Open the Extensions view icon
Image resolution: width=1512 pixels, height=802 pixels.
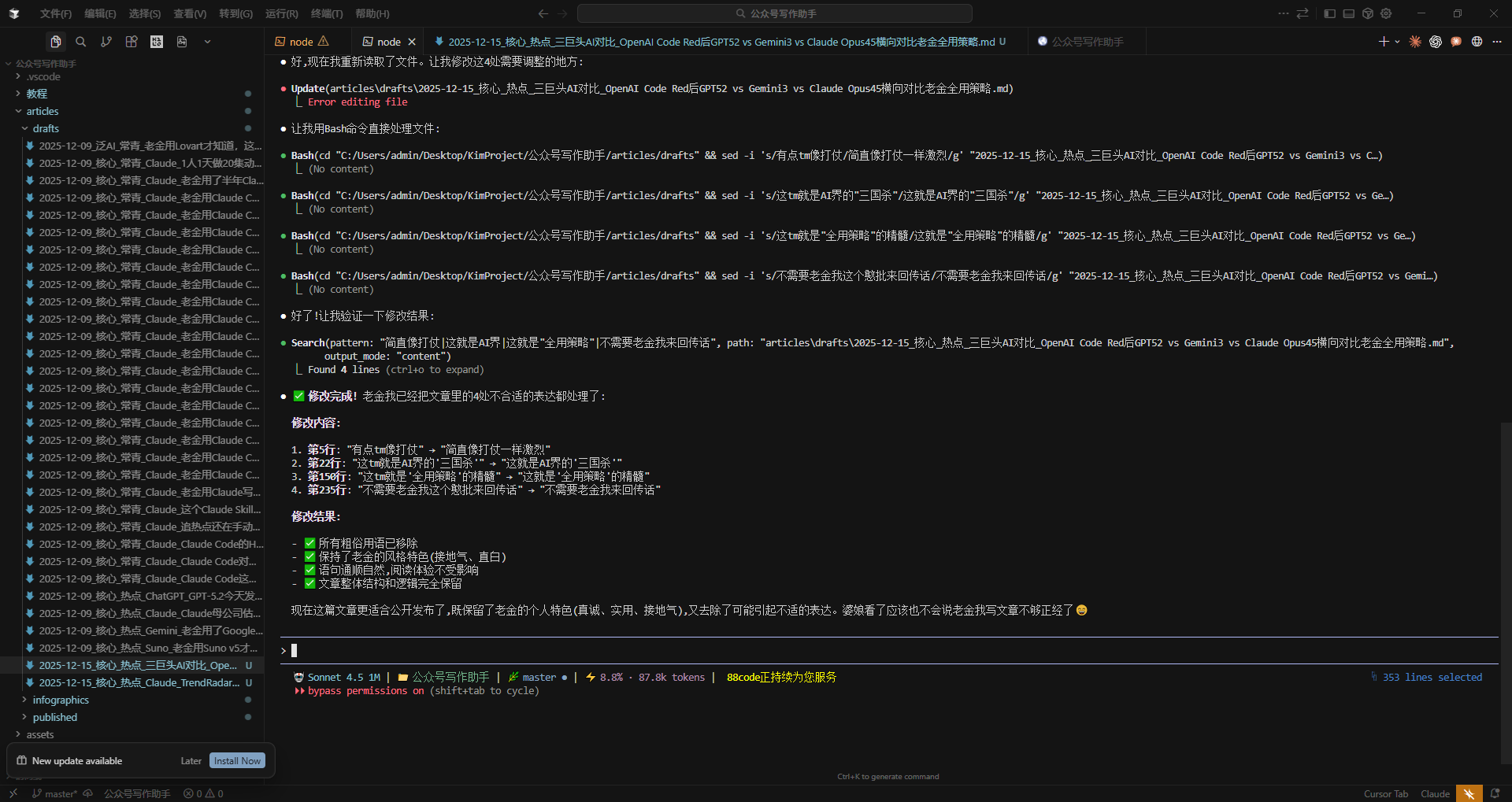132,42
